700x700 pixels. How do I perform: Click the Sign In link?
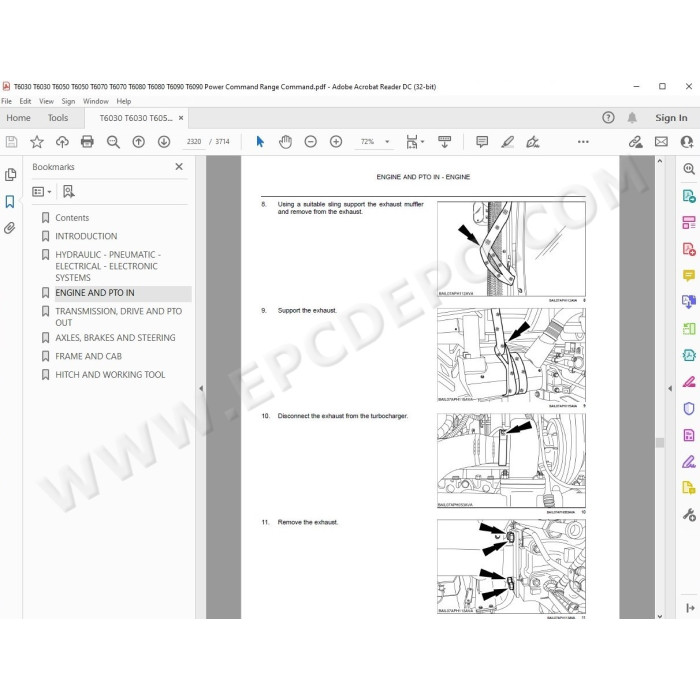671,118
